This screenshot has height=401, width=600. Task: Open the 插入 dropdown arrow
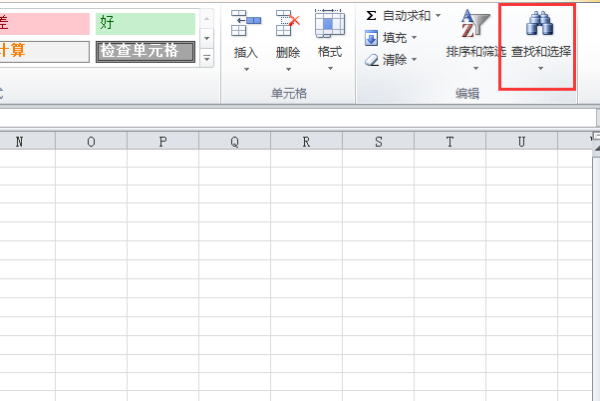(x=246, y=70)
